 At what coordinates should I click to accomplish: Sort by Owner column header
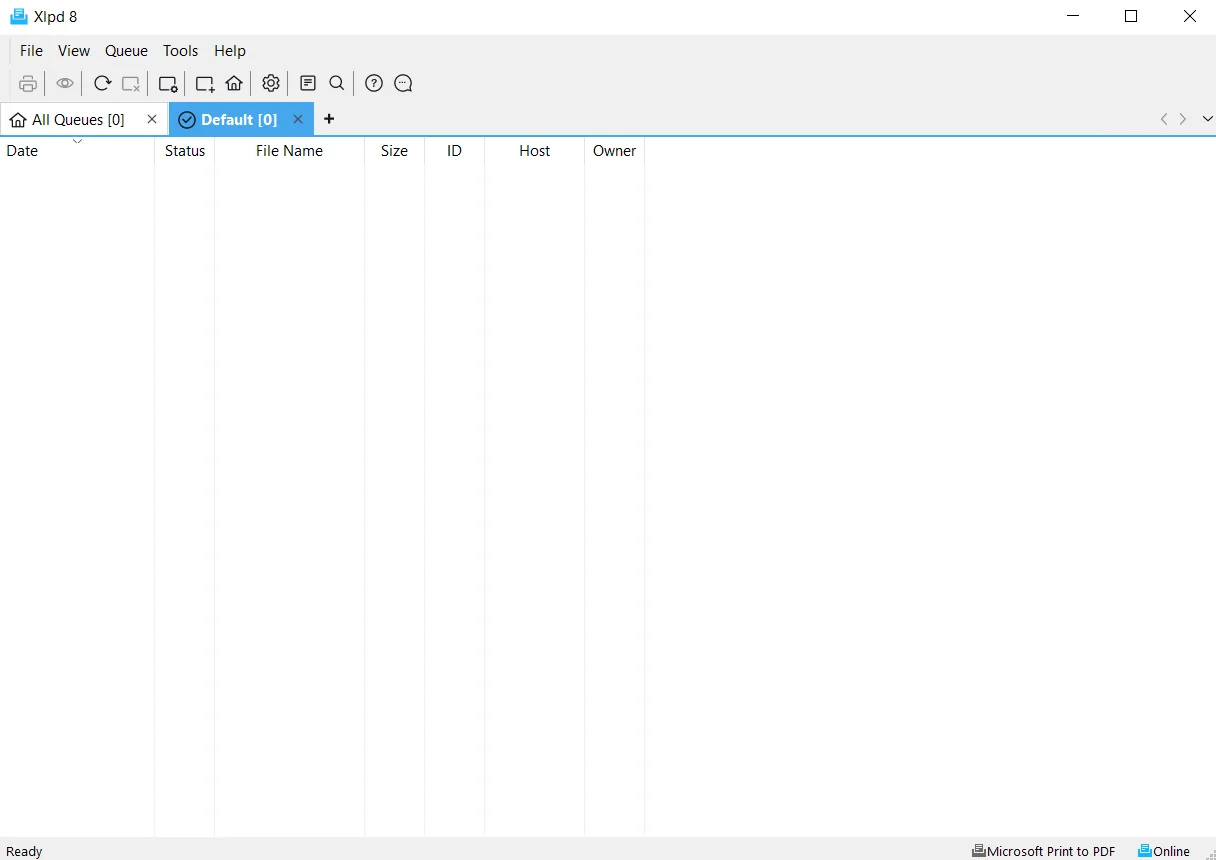coord(615,151)
